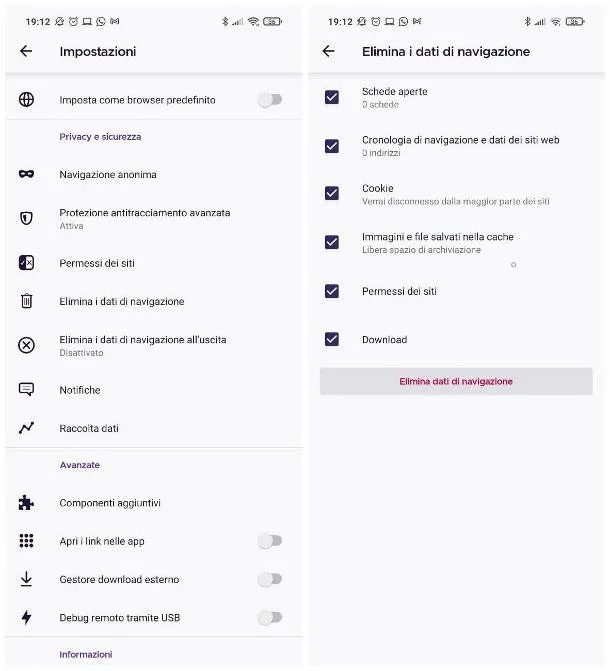Viewport: 610px width, 671px height.
Task: Toggle the Gestore download esterno switch
Action: click(x=270, y=579)
